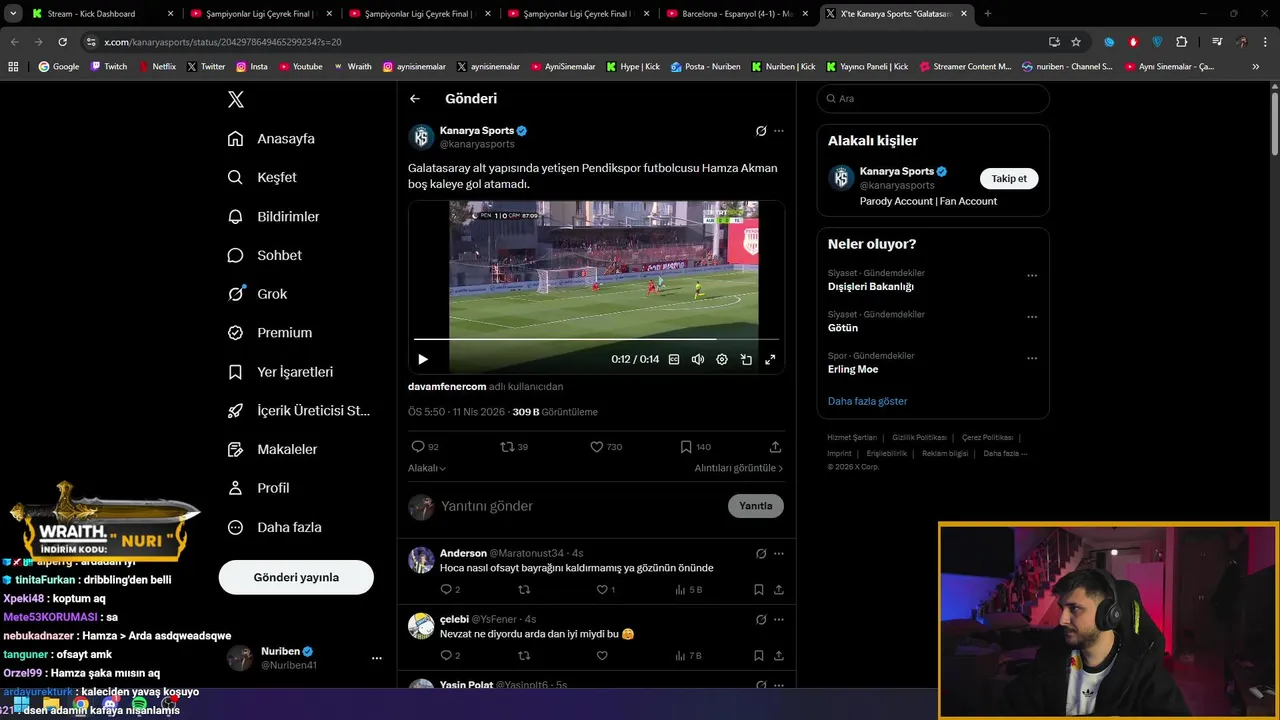Bookmark this page with the star icon
Screen dimensions: 1280x720
[1076, 42]
